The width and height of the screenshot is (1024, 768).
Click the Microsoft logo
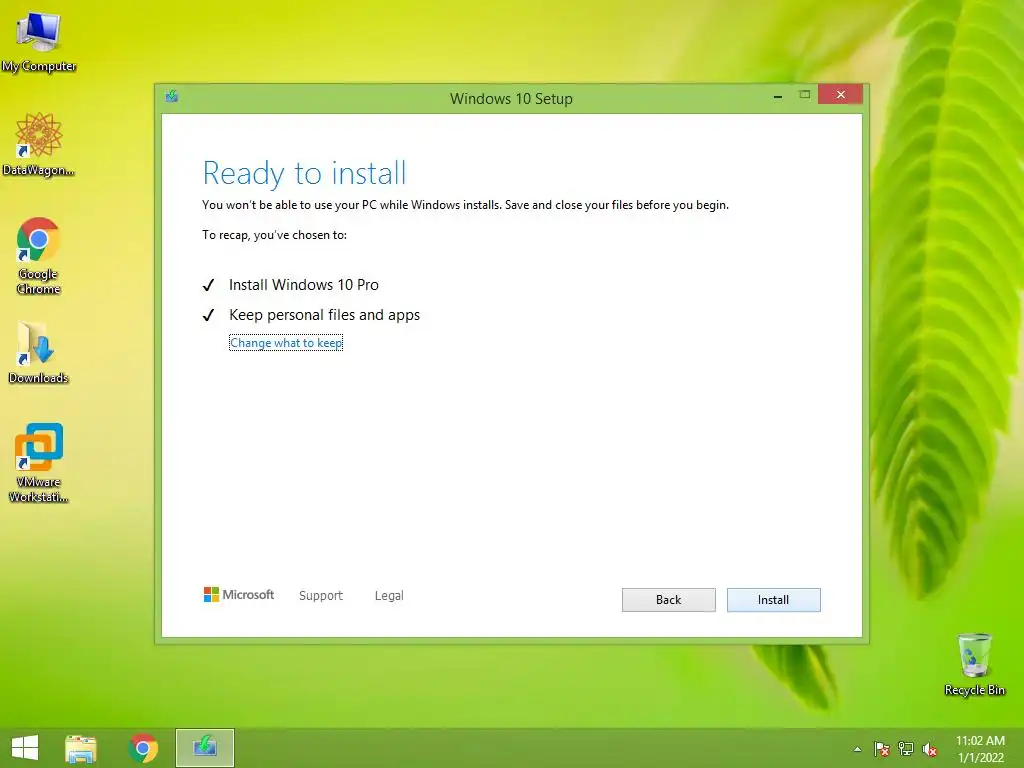(238, 594)
